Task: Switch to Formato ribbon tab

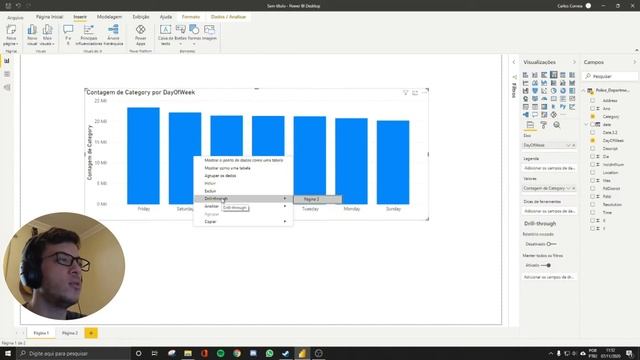Action: point(191,17)
